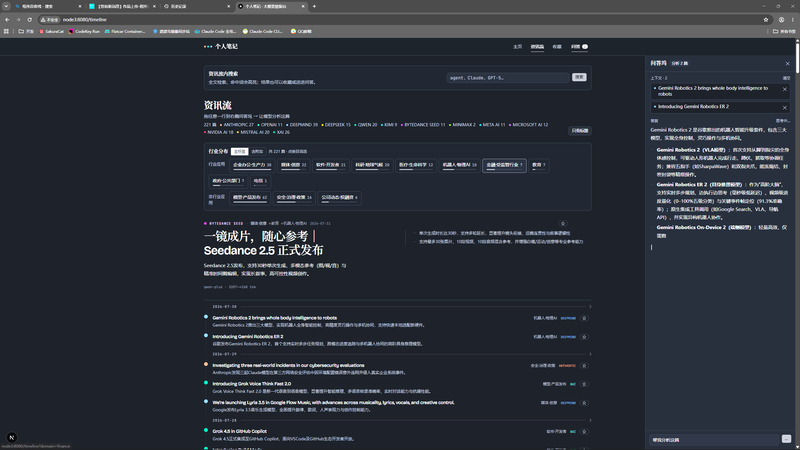Reload the current page
Image resolution: width=800 pixels, height=450 pixels.
tap(30, 19)
